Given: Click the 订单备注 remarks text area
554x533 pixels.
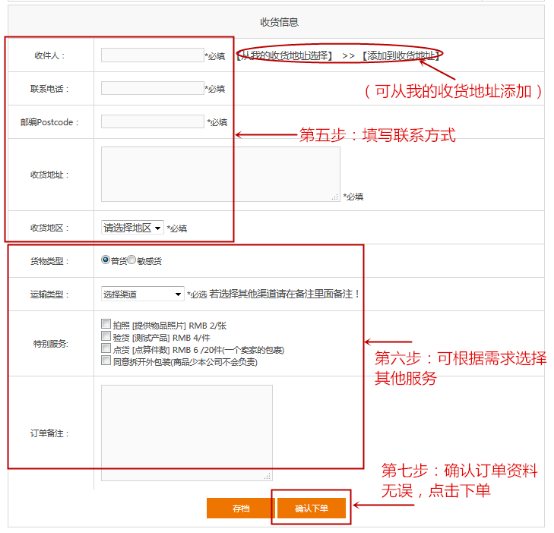Looking at the screenshot, I should click(x=187, y=433).
